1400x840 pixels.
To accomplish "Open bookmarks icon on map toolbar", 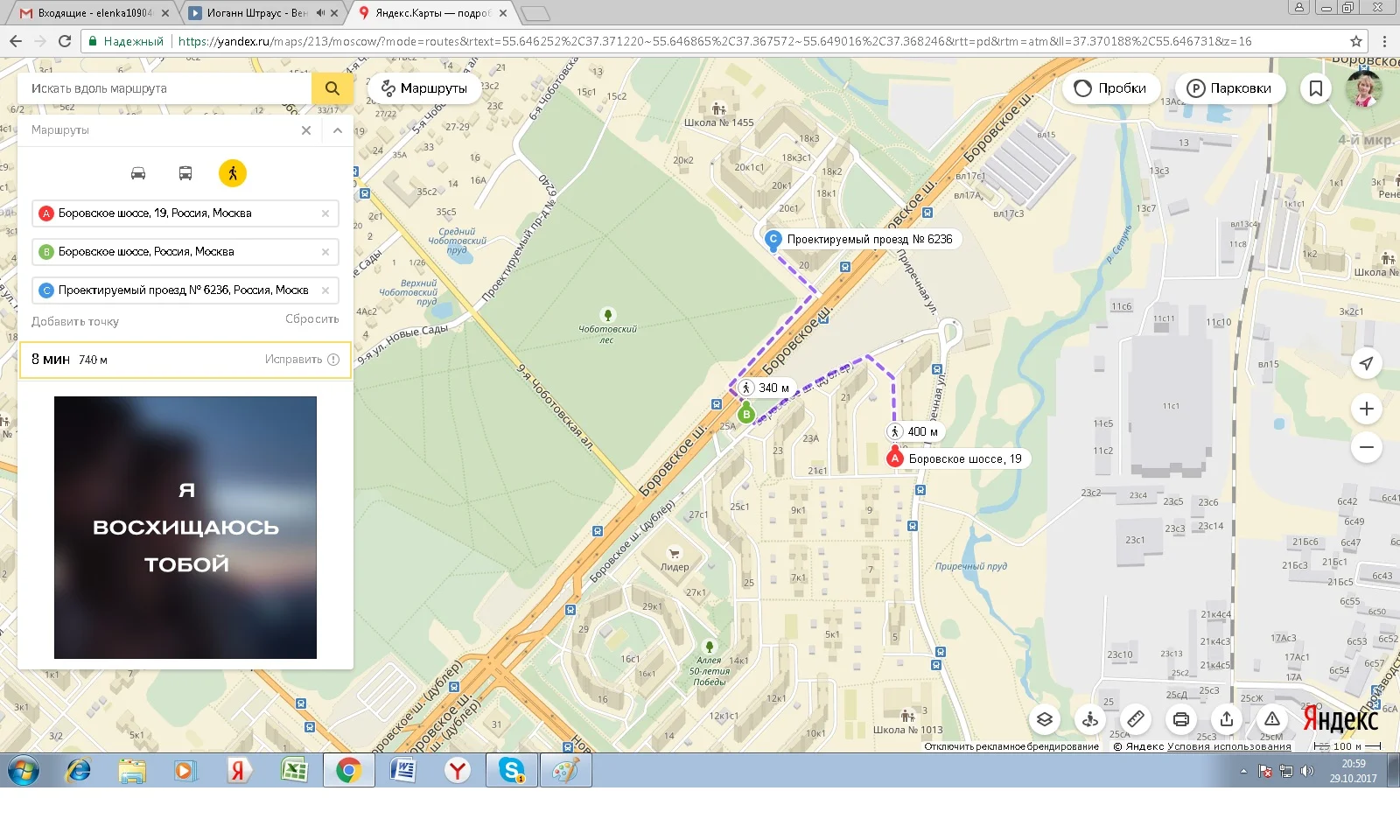I will point(1316,88).
